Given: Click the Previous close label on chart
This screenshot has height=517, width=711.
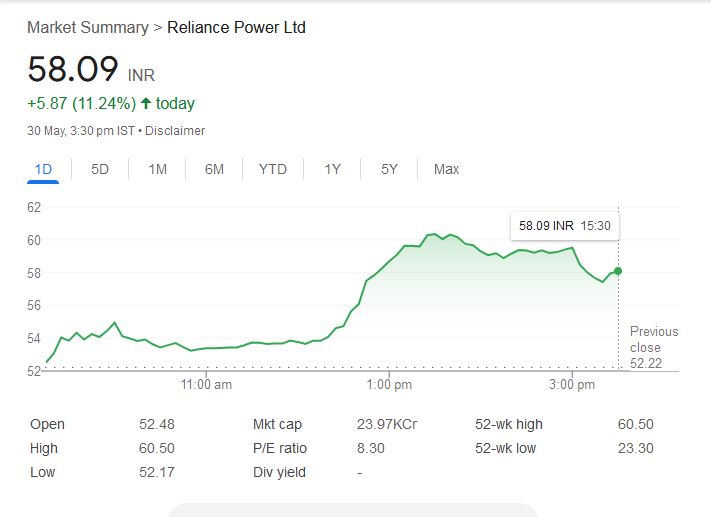Looking at the screenshot, I should coord(653,339).
